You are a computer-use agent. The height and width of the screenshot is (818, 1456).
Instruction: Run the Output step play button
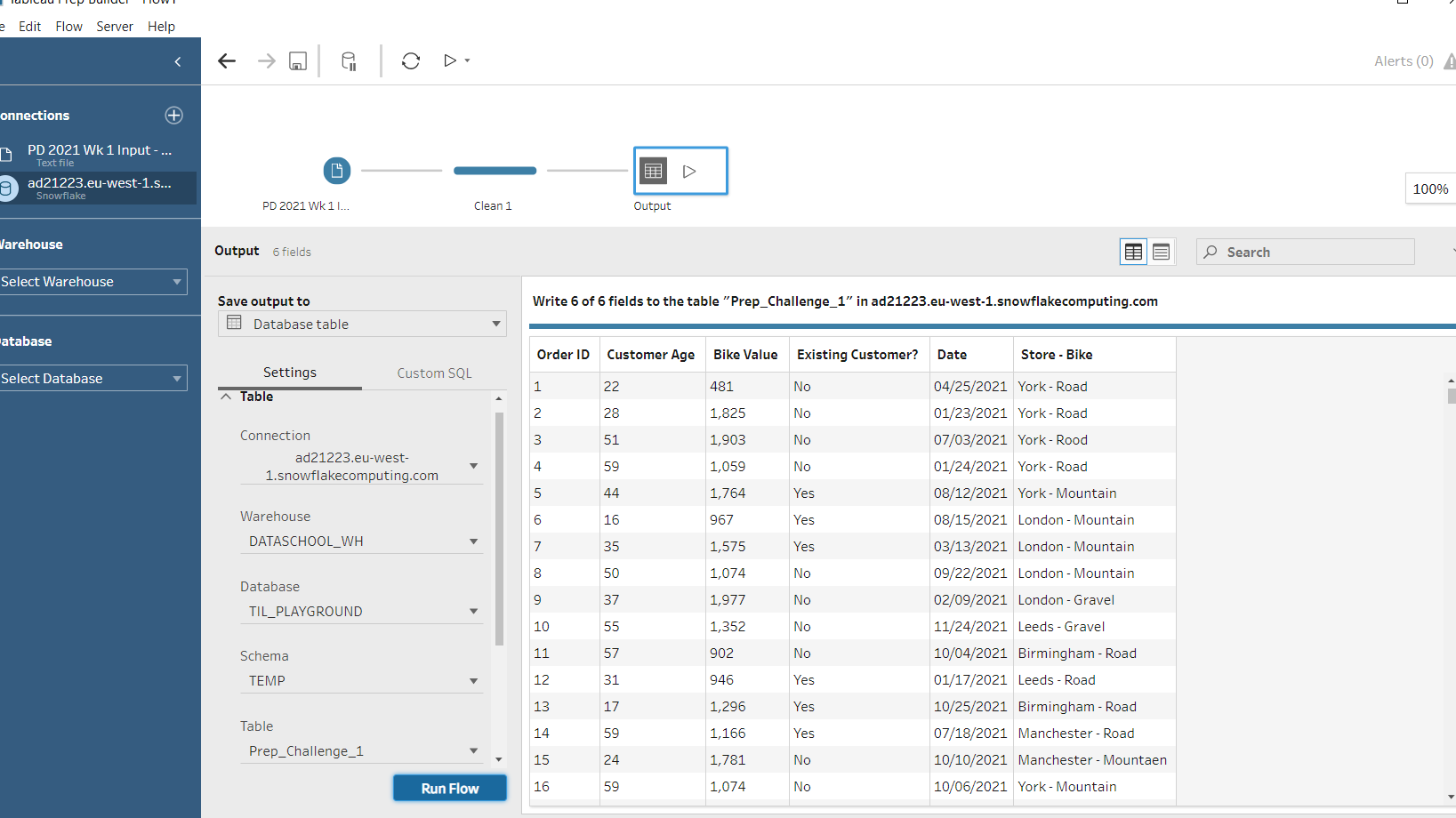[689, 172]
